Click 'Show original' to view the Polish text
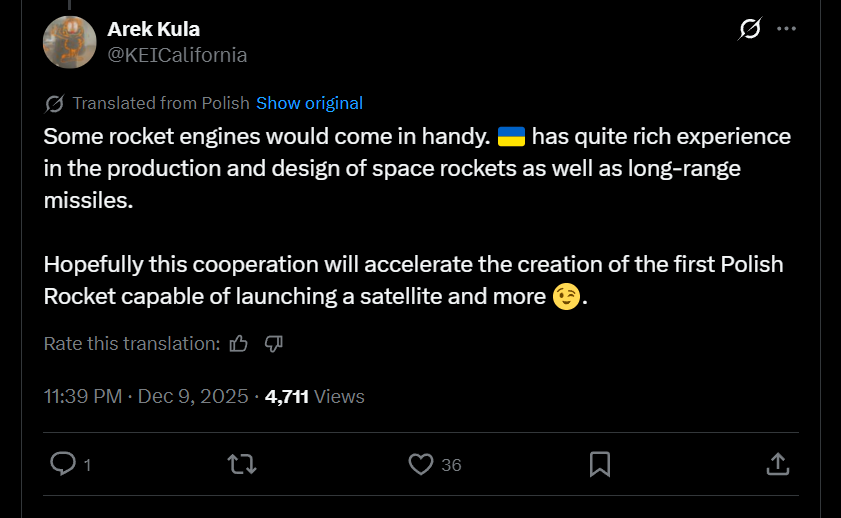This screenshot has height=518, width=841. click(x=309, y=103)
